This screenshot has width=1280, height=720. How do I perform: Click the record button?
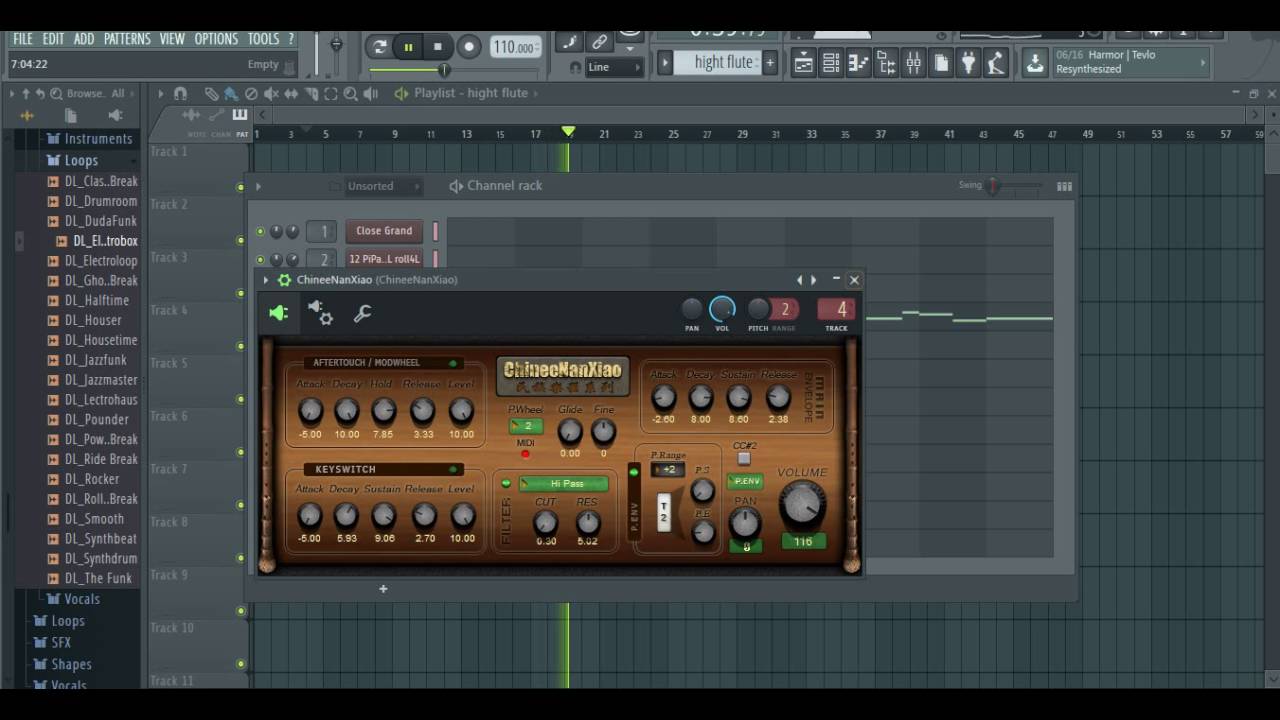tap(469, 46)
